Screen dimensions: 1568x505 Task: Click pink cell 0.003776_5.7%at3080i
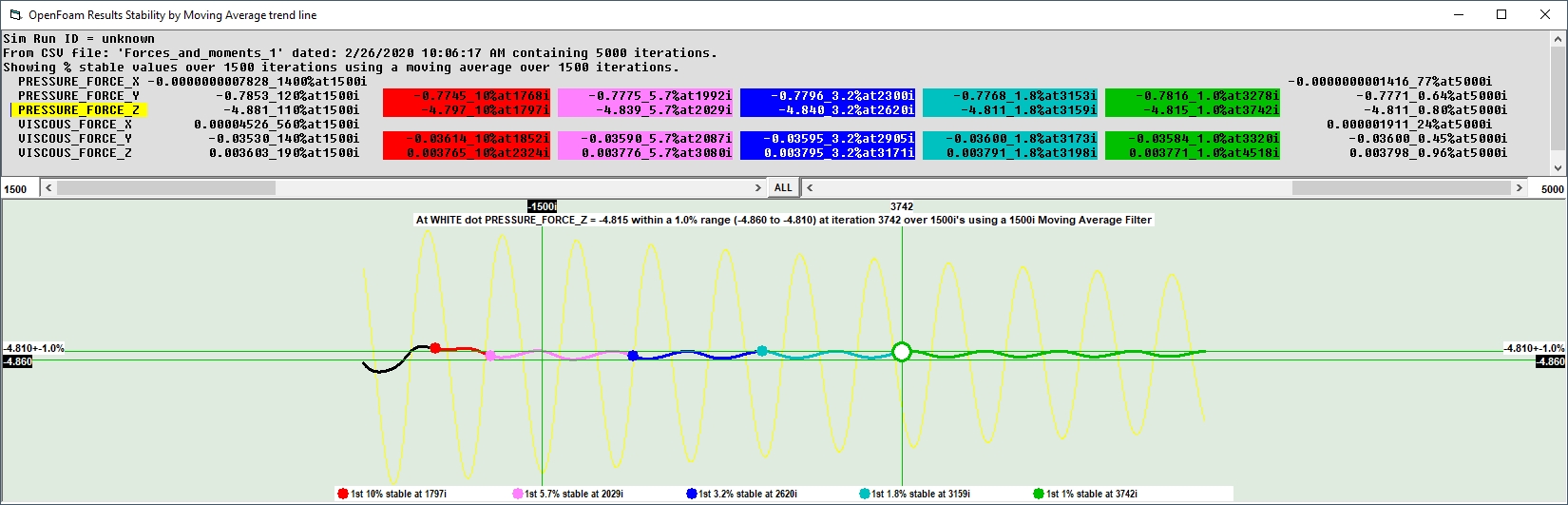click(x=645, y=153)
